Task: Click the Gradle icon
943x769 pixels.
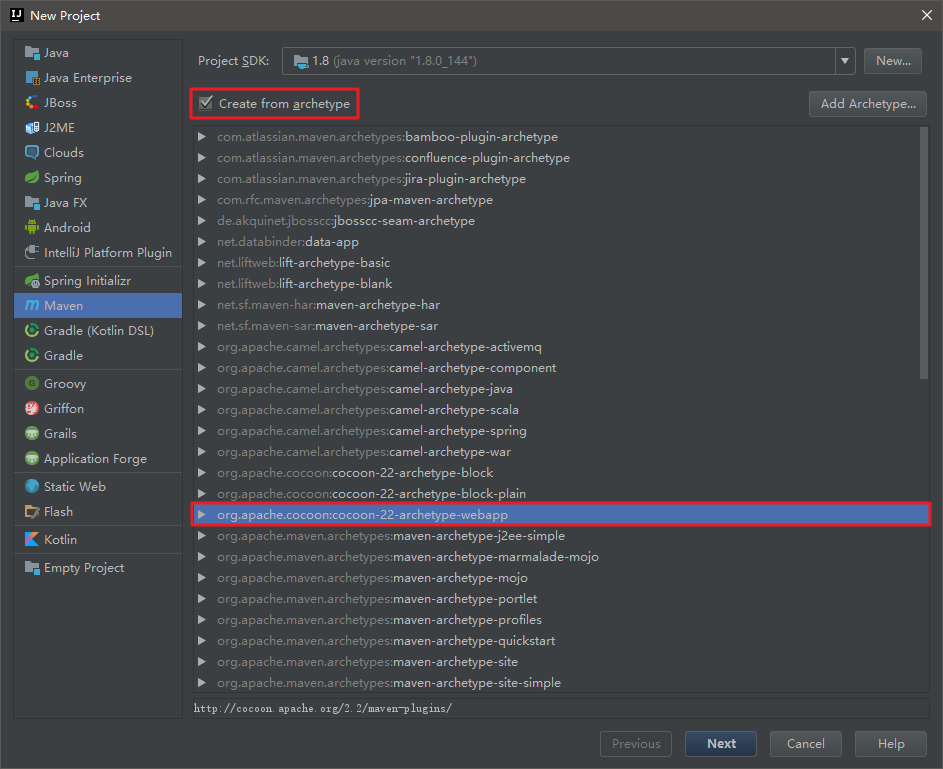Action: (32, 355)
